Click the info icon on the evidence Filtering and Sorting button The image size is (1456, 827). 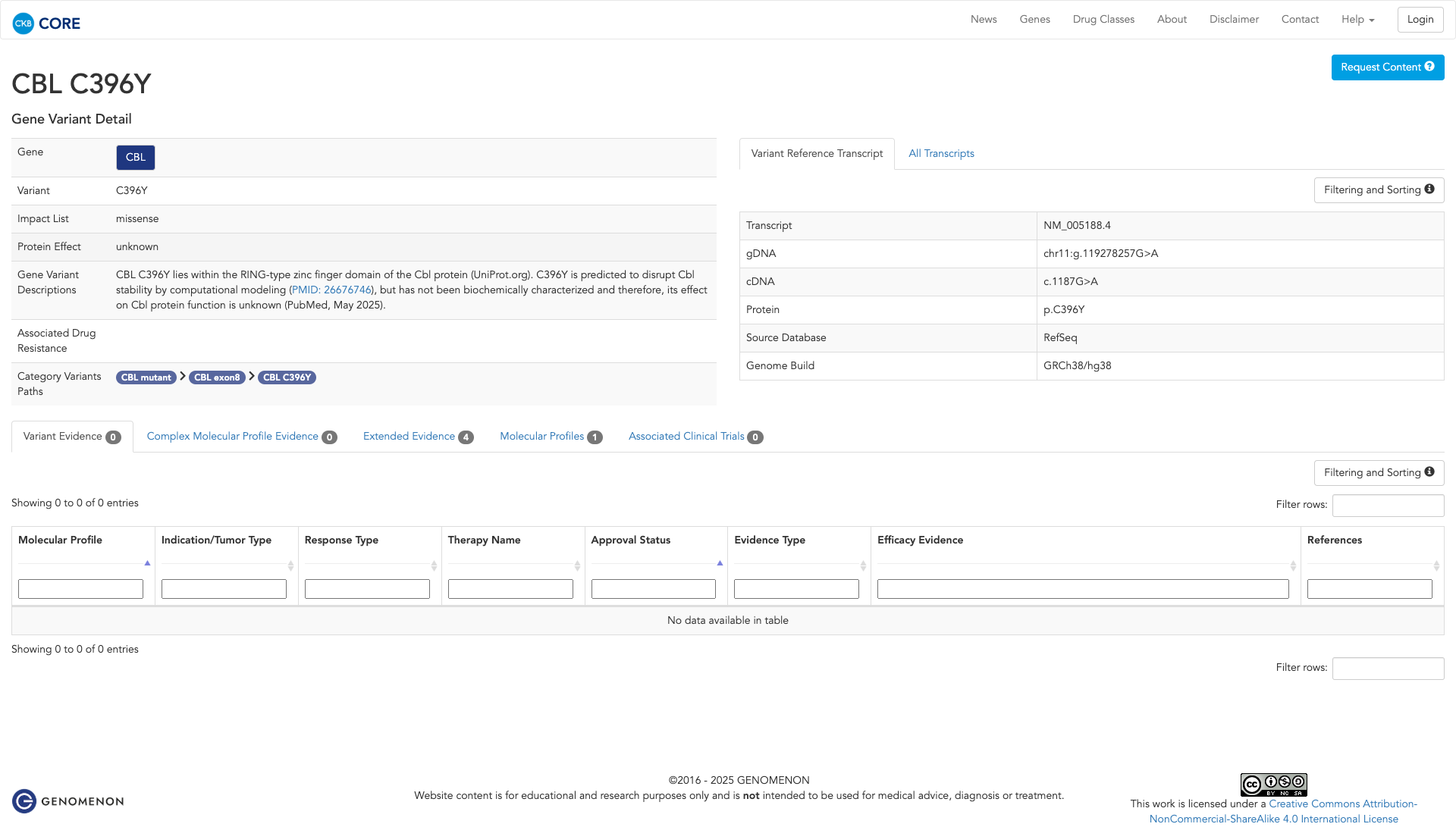click(1429, 472)
